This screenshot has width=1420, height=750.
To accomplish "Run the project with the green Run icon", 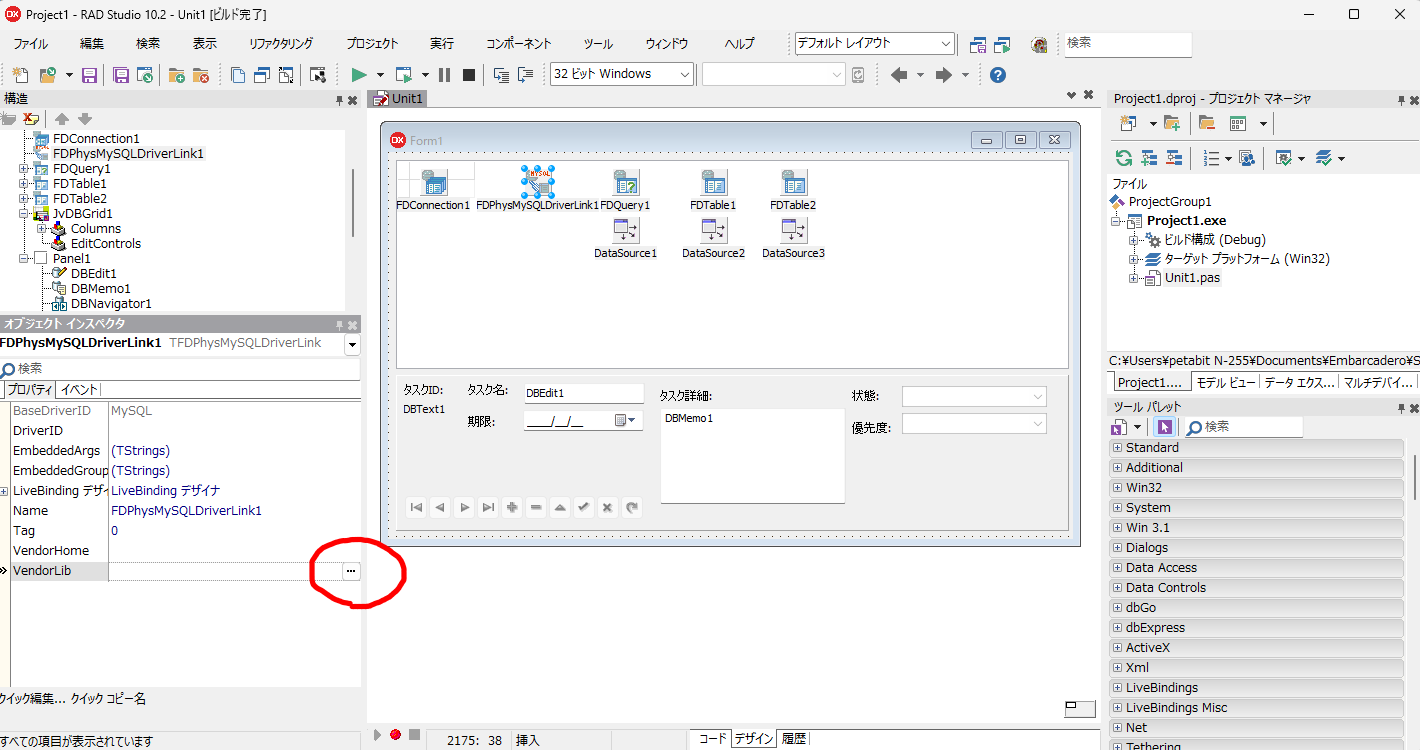I will pyautogui.click(x=359, y=74).
